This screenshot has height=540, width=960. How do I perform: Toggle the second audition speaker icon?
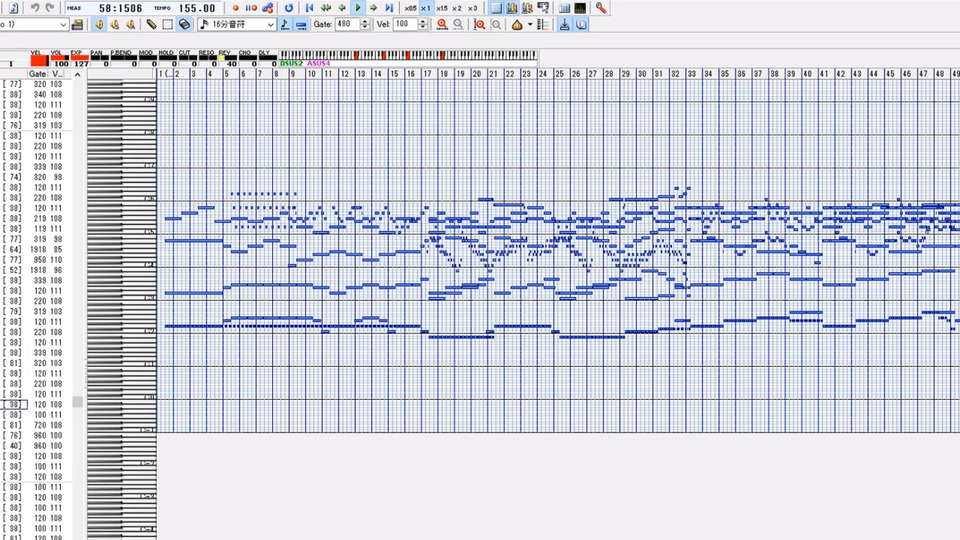[x=114, y=24]
